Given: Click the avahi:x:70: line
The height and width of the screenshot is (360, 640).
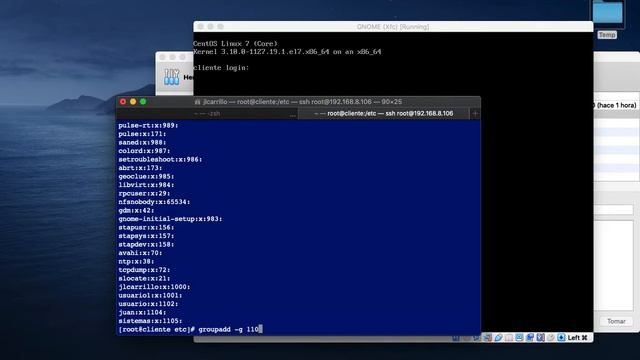Looking at the screenshot, I should coord(140,253).
